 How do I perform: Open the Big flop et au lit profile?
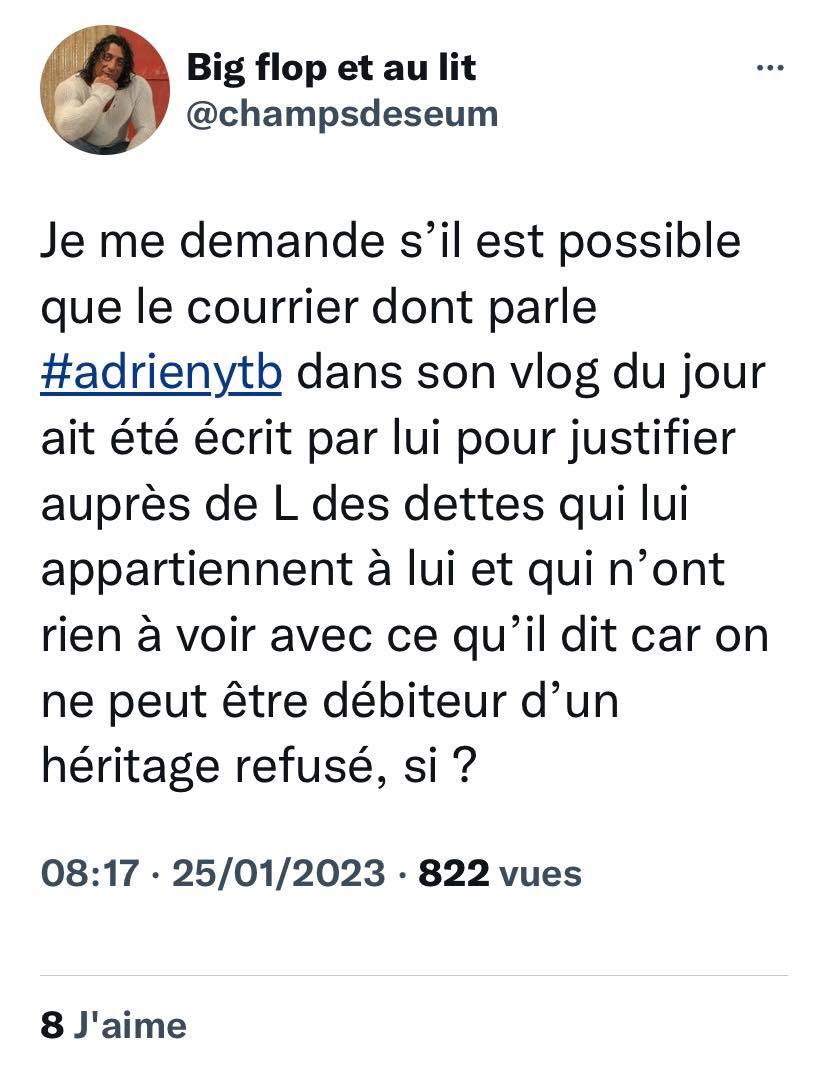(x=331, y=68)
